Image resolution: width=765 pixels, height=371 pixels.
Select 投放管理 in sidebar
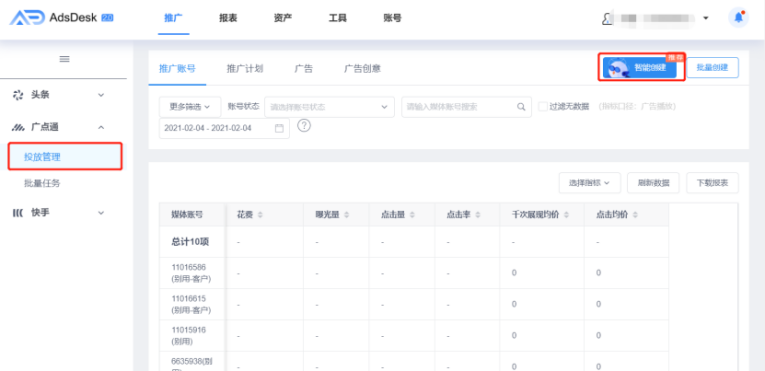click(64, 157)
